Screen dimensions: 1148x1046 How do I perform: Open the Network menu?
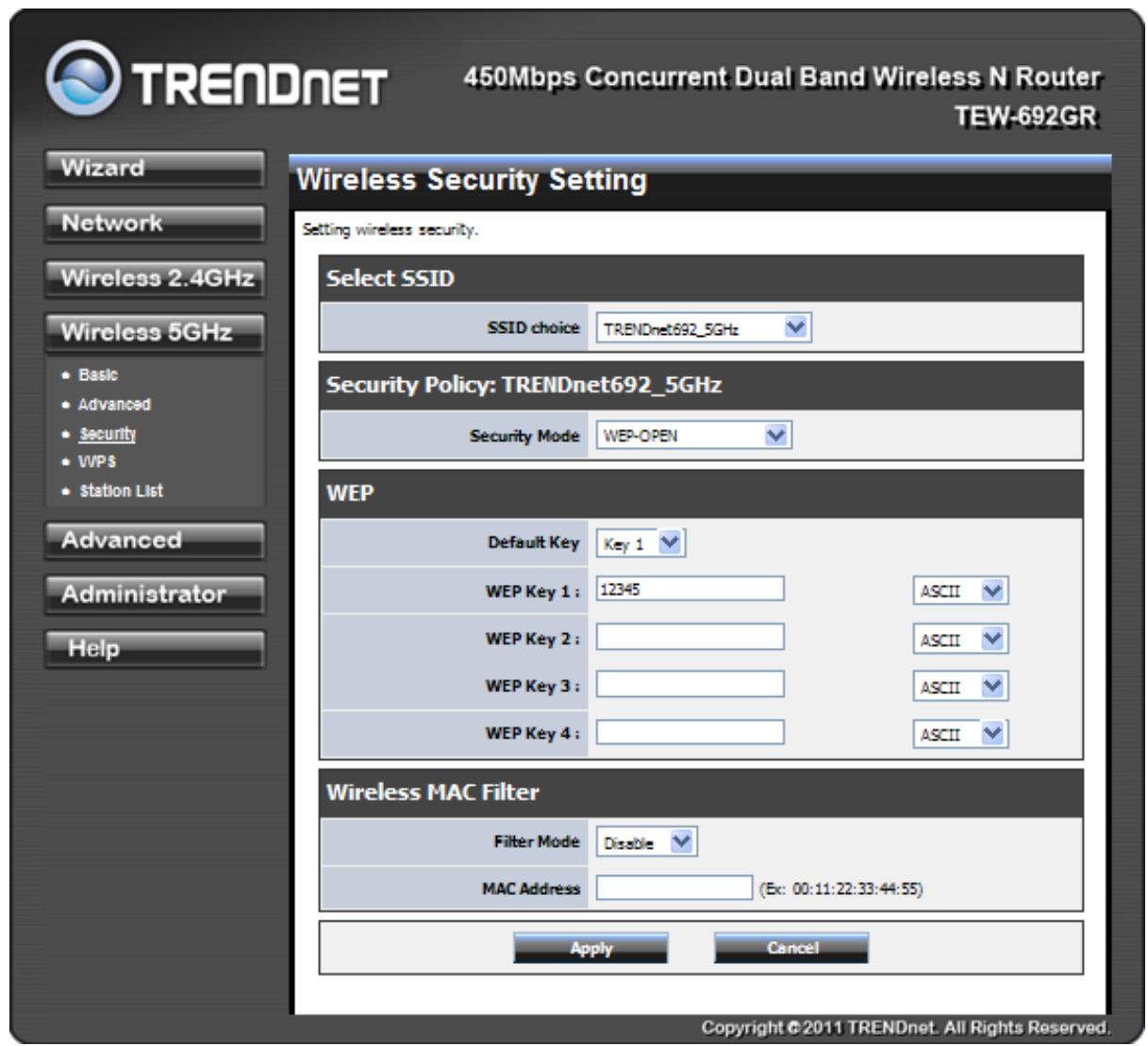[x=155, y=224]
